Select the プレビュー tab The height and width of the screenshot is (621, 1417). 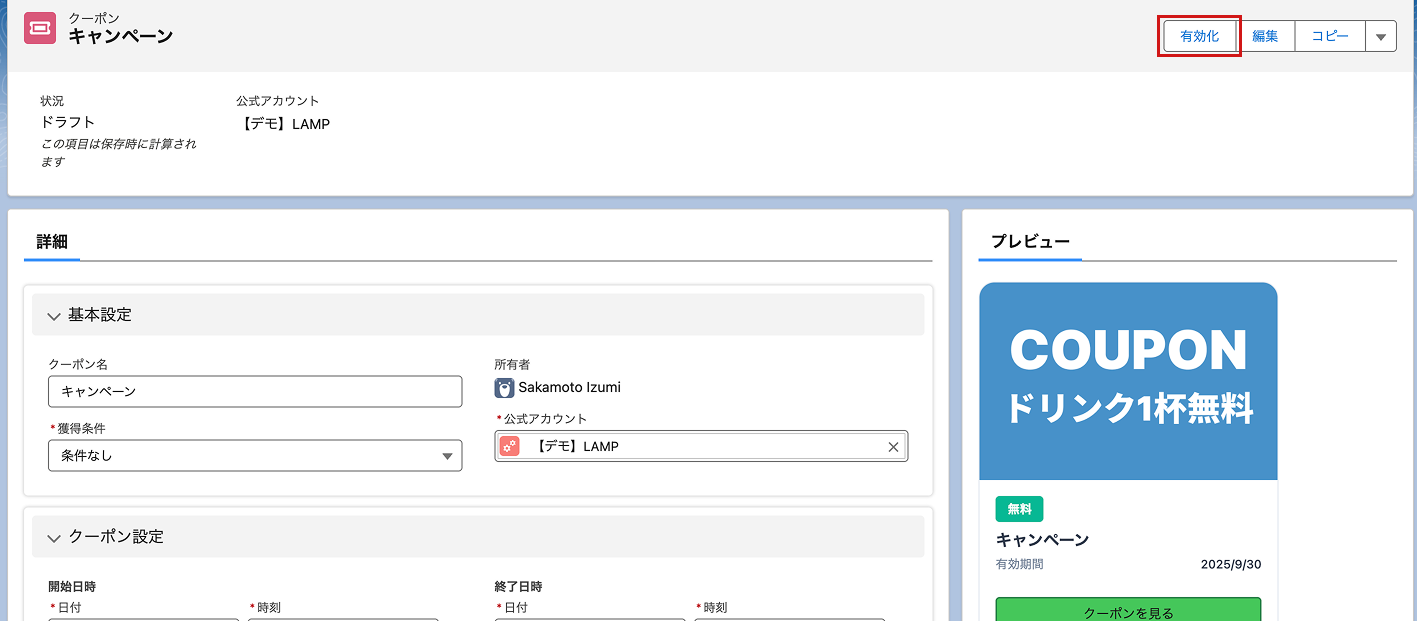pos(1030,241)
